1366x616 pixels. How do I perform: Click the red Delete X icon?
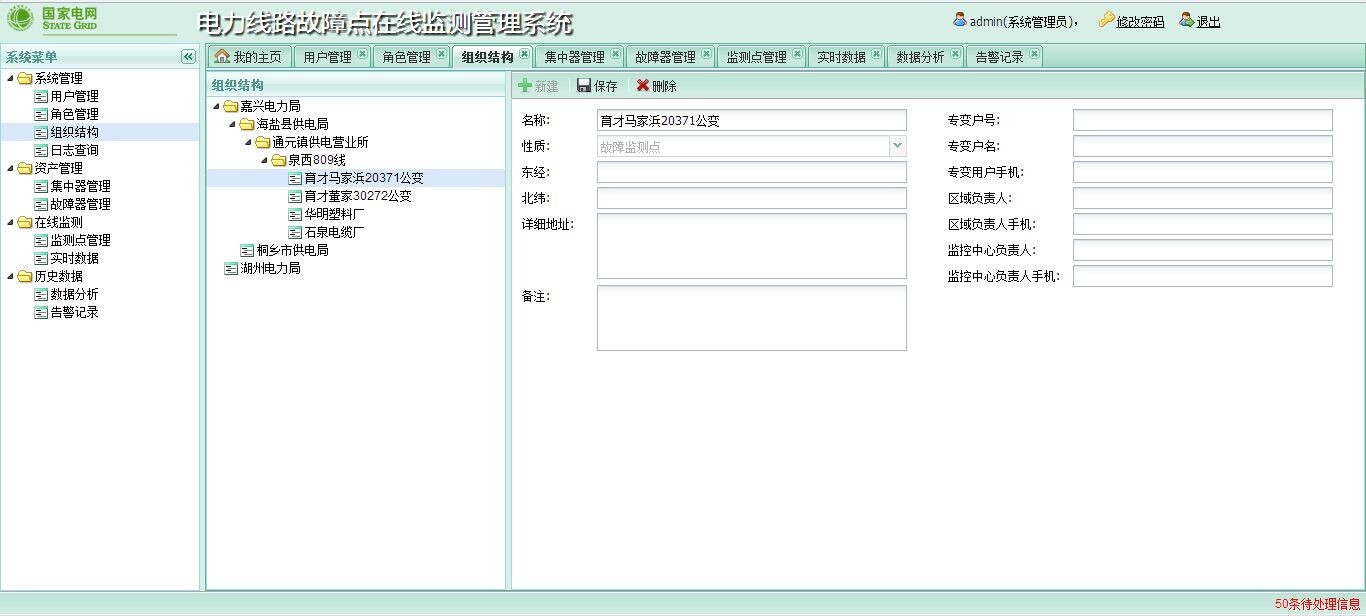(x=643, y=86)
